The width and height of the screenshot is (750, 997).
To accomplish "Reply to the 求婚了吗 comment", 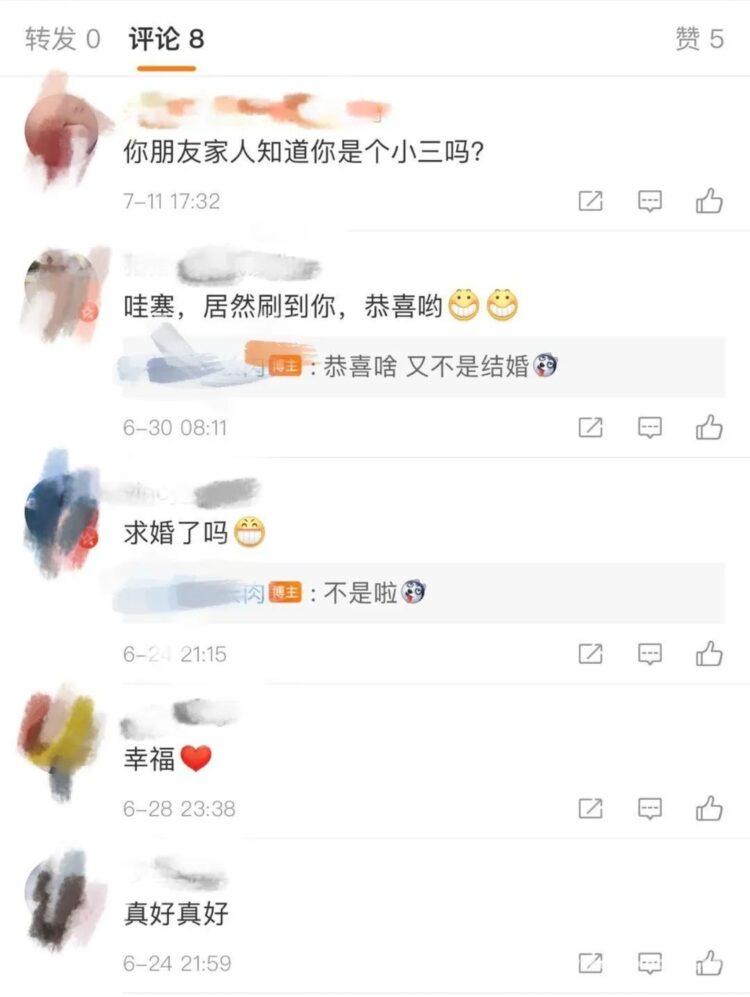I will click(x=650, y=654).
